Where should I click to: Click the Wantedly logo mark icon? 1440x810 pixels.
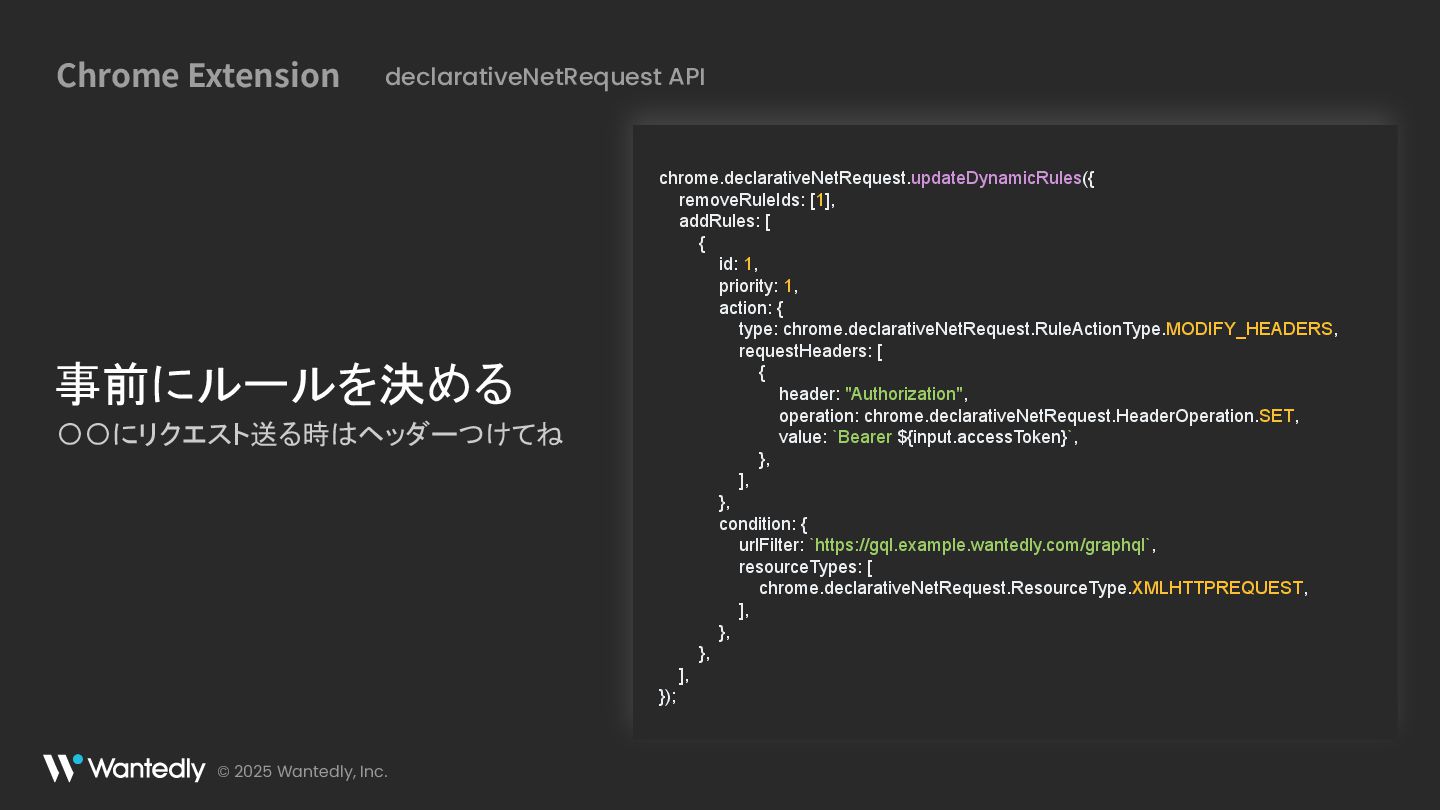point(62,768)
